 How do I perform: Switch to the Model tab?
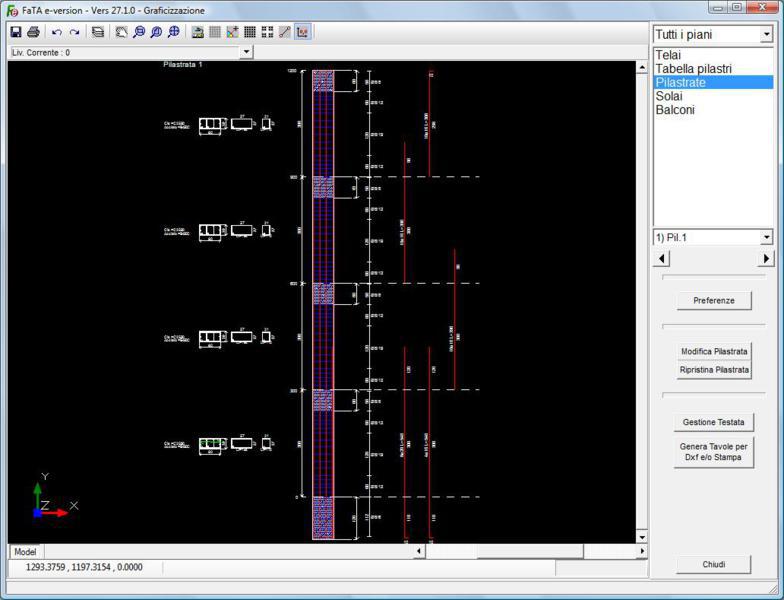pyautogui.click(x=25, y=552)
